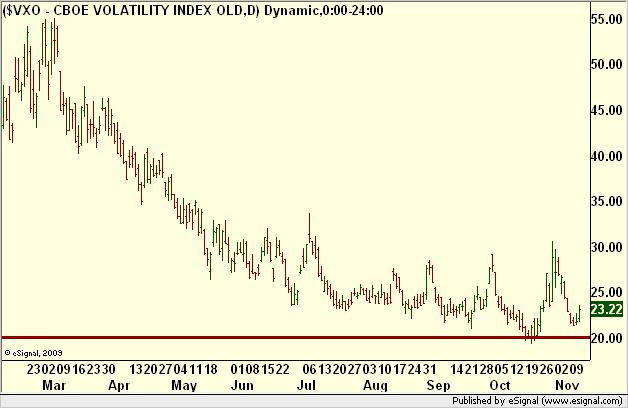Click the current price marker 23.22
Image resolution: width=628 pixels, height=408 pixels.
click(607, 309)
